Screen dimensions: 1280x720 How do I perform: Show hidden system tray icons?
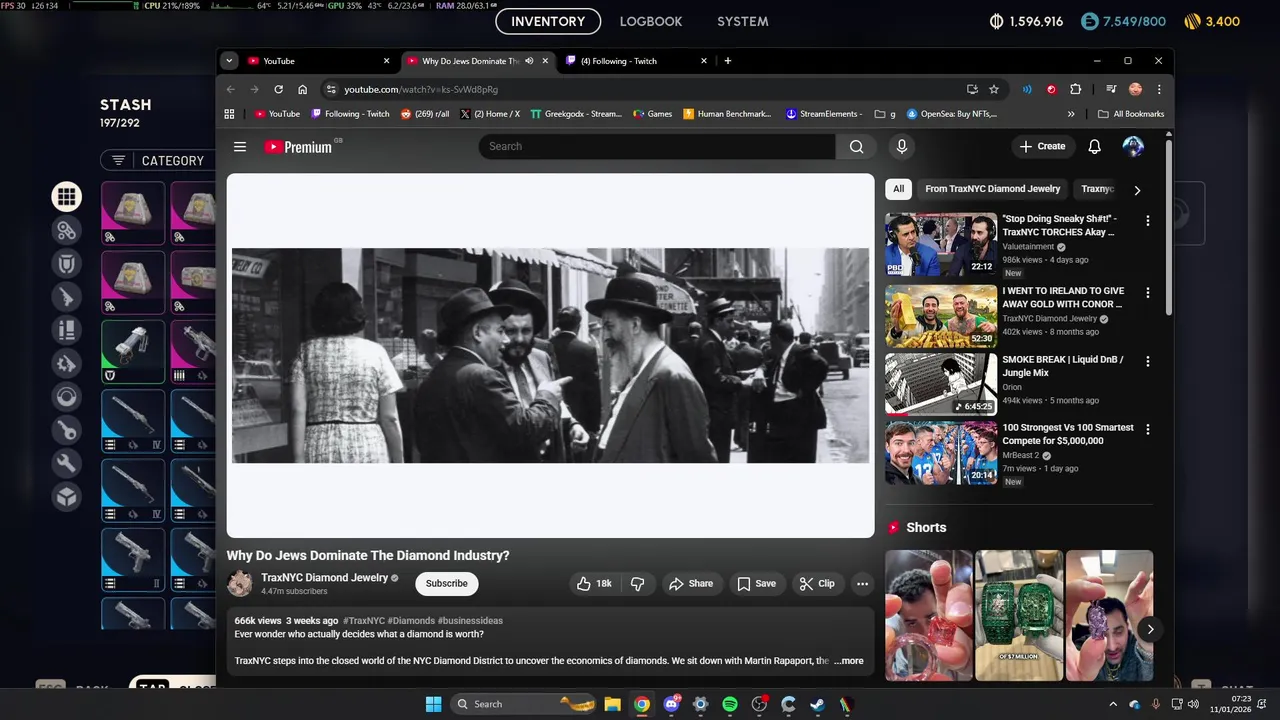click(x=1113, y=704)
